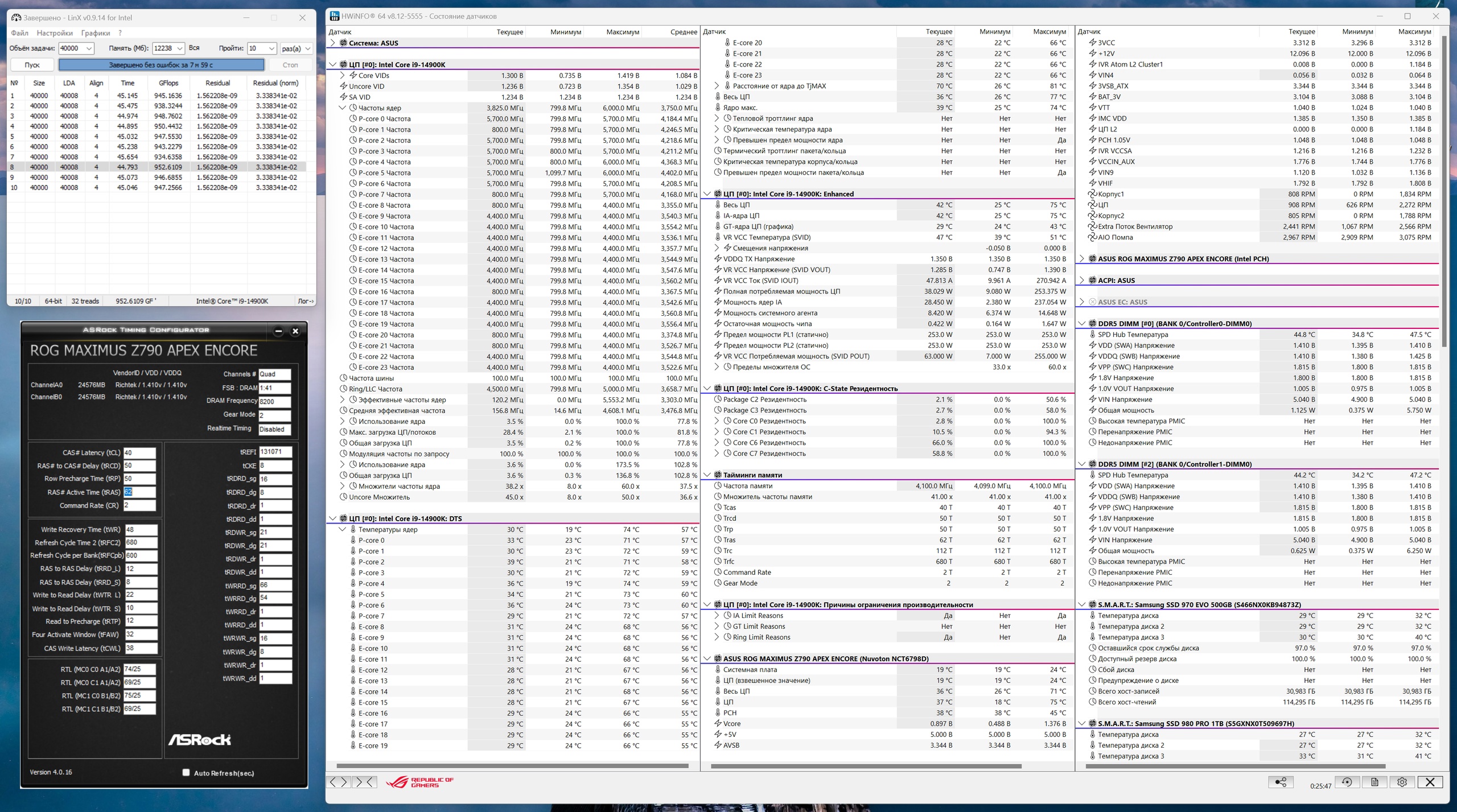Click the Вся memory button
The height and width of the screenshot is (812, 1457).
(194, 48)
